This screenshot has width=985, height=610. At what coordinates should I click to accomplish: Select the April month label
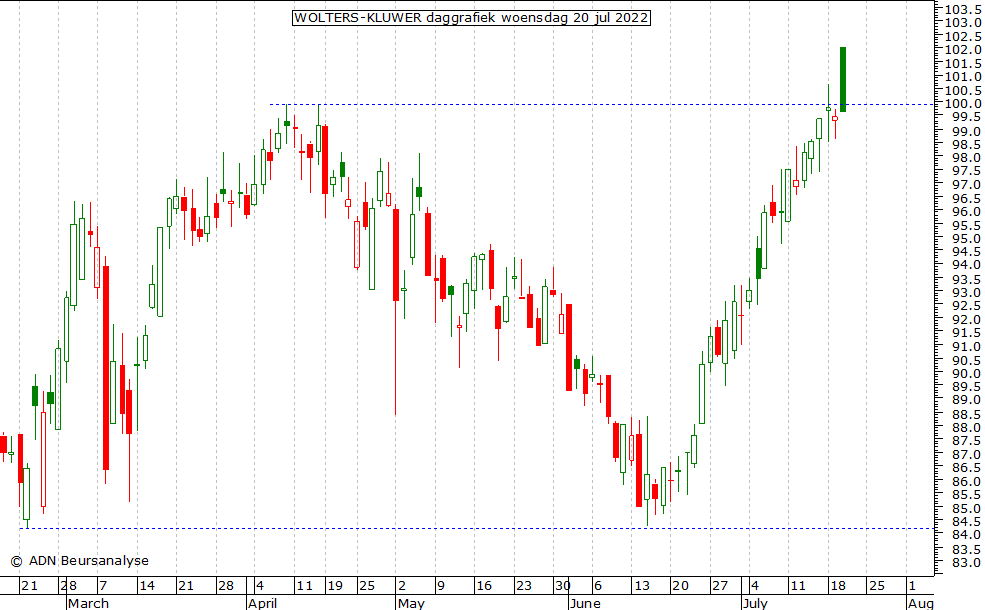263,603
